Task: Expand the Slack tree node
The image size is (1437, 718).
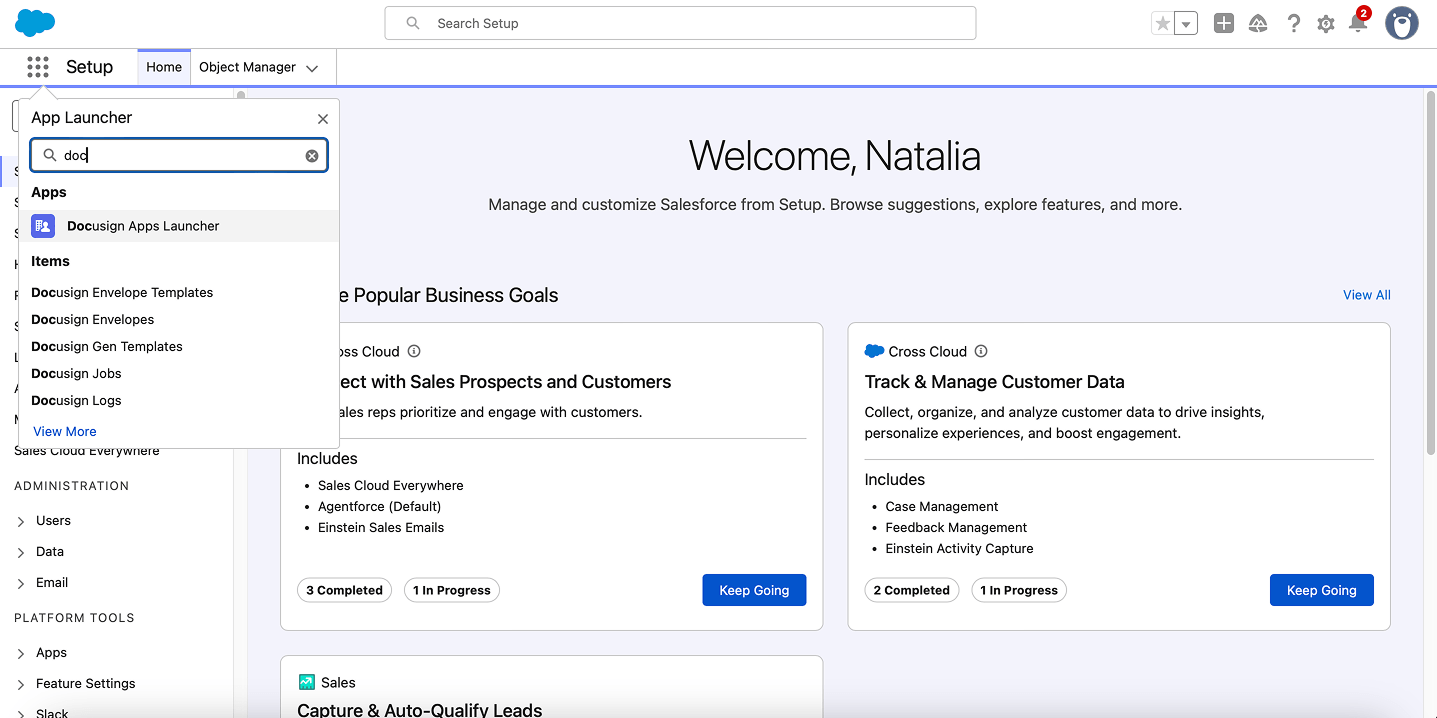Action: coord(21,713)
